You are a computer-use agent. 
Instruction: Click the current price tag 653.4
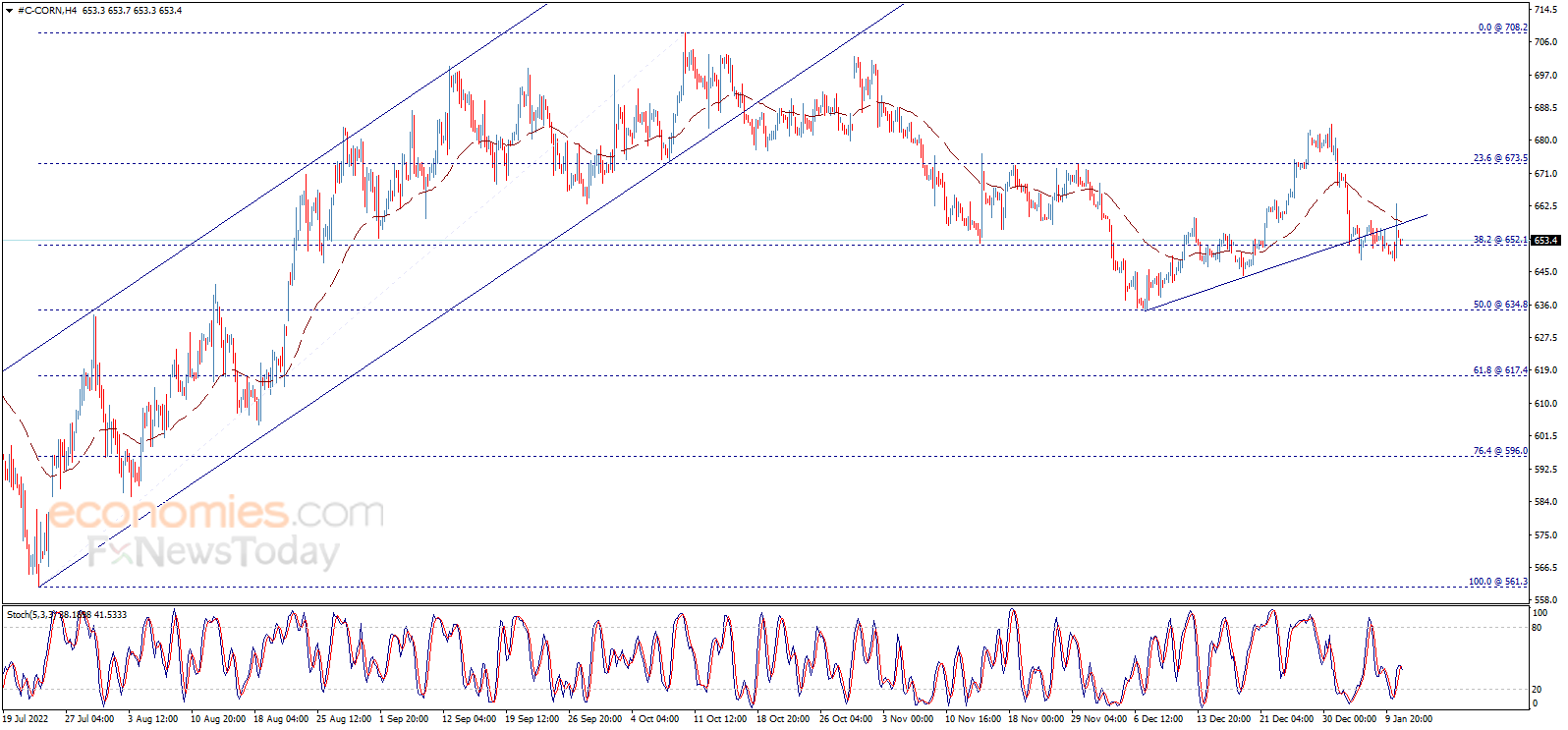(1545, 240)
